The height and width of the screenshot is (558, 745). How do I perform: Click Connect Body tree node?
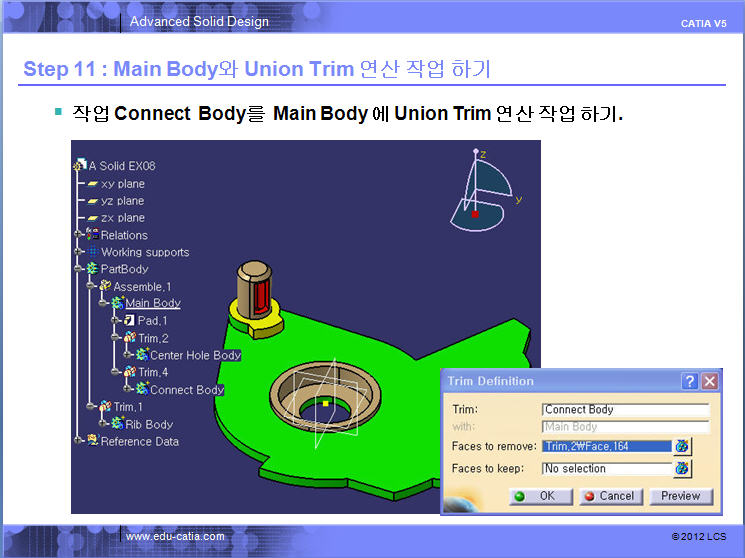186,390
